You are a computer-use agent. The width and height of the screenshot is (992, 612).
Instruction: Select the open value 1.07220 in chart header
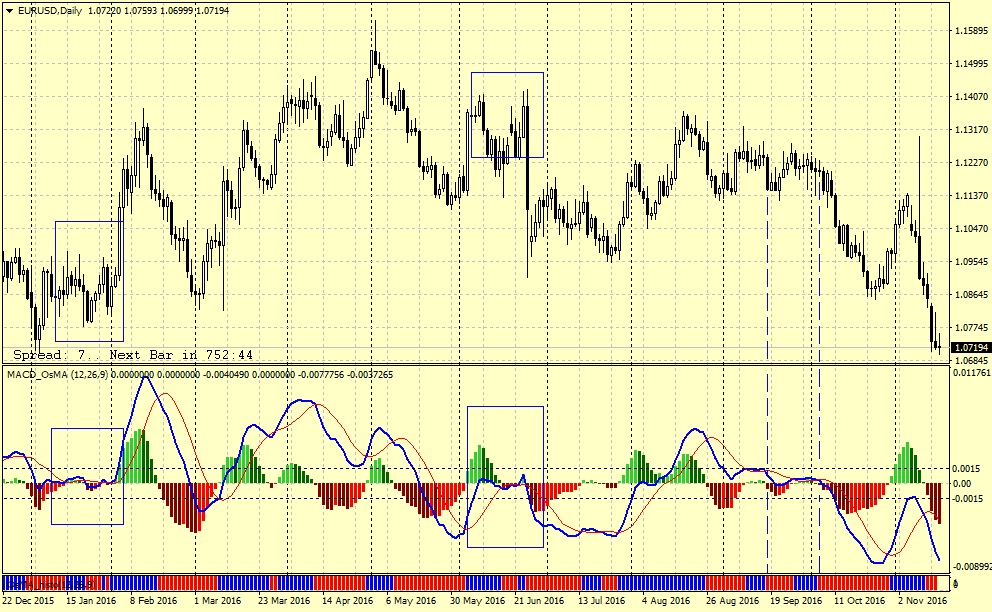click(x=106, y=11)
